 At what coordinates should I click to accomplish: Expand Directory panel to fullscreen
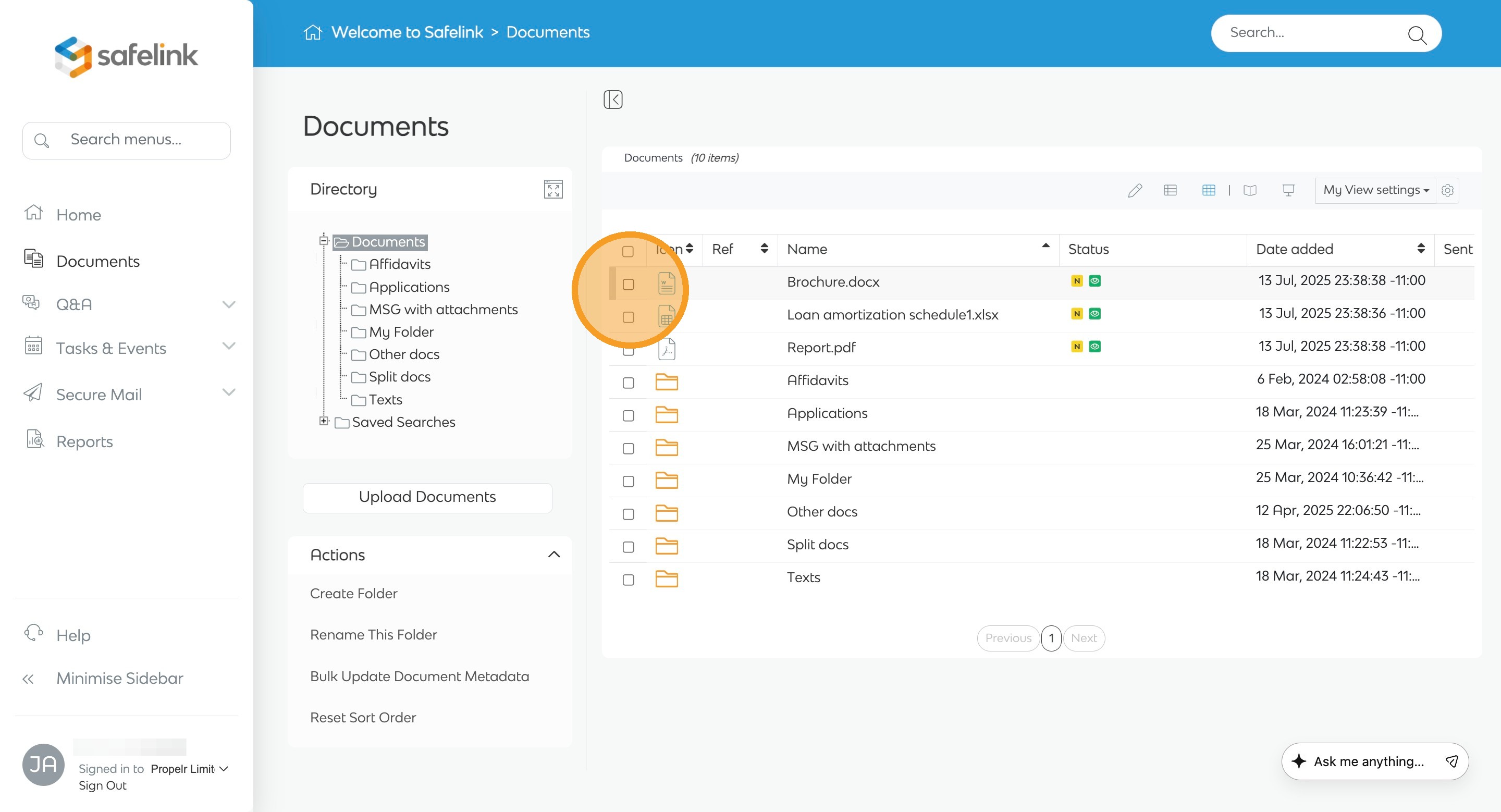coord(553,189)
